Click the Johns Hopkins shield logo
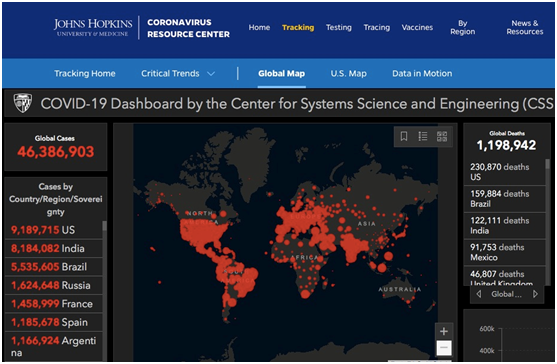The width and height of the screenshot is (557, 364). (x=23, y=103)
